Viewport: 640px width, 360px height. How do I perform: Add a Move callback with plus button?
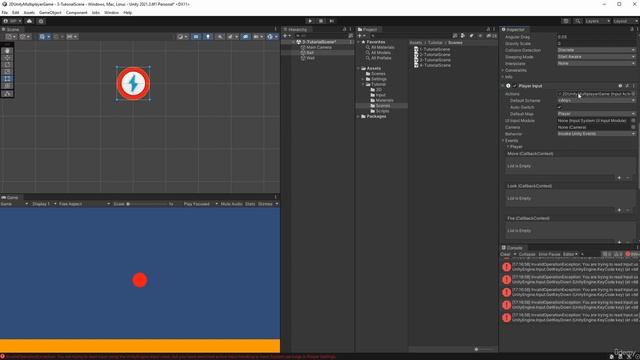click(619, 178)
